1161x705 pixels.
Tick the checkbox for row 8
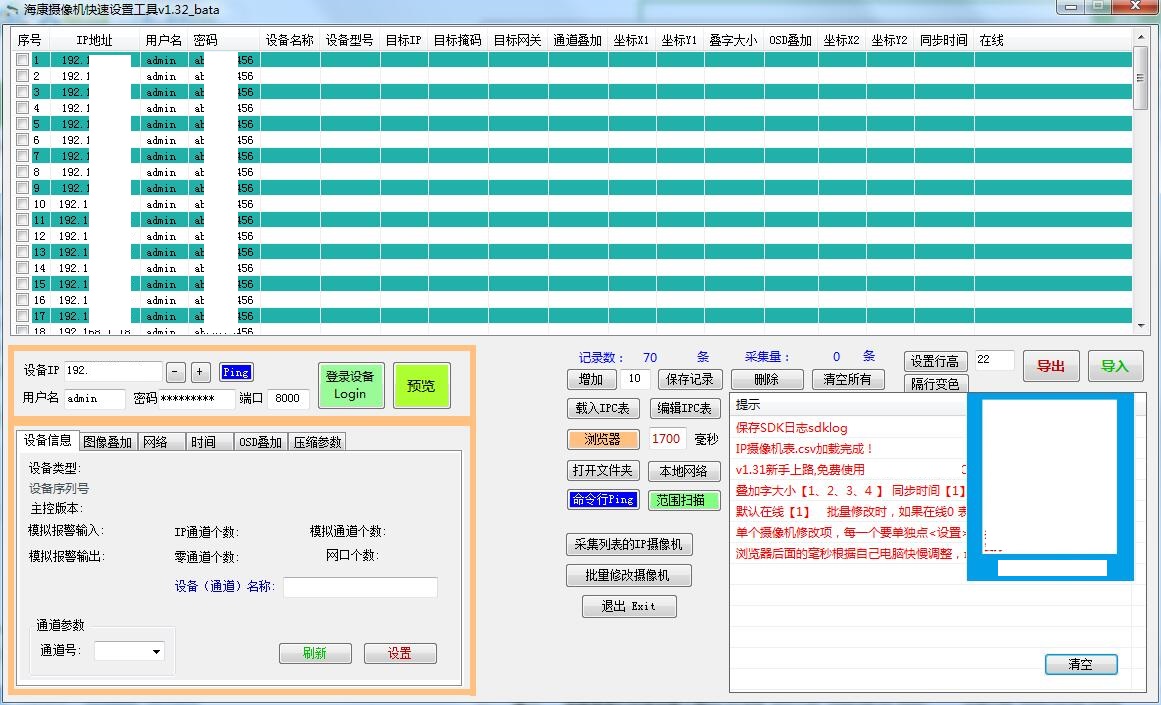pyautogui.click(x=22, y=172)
